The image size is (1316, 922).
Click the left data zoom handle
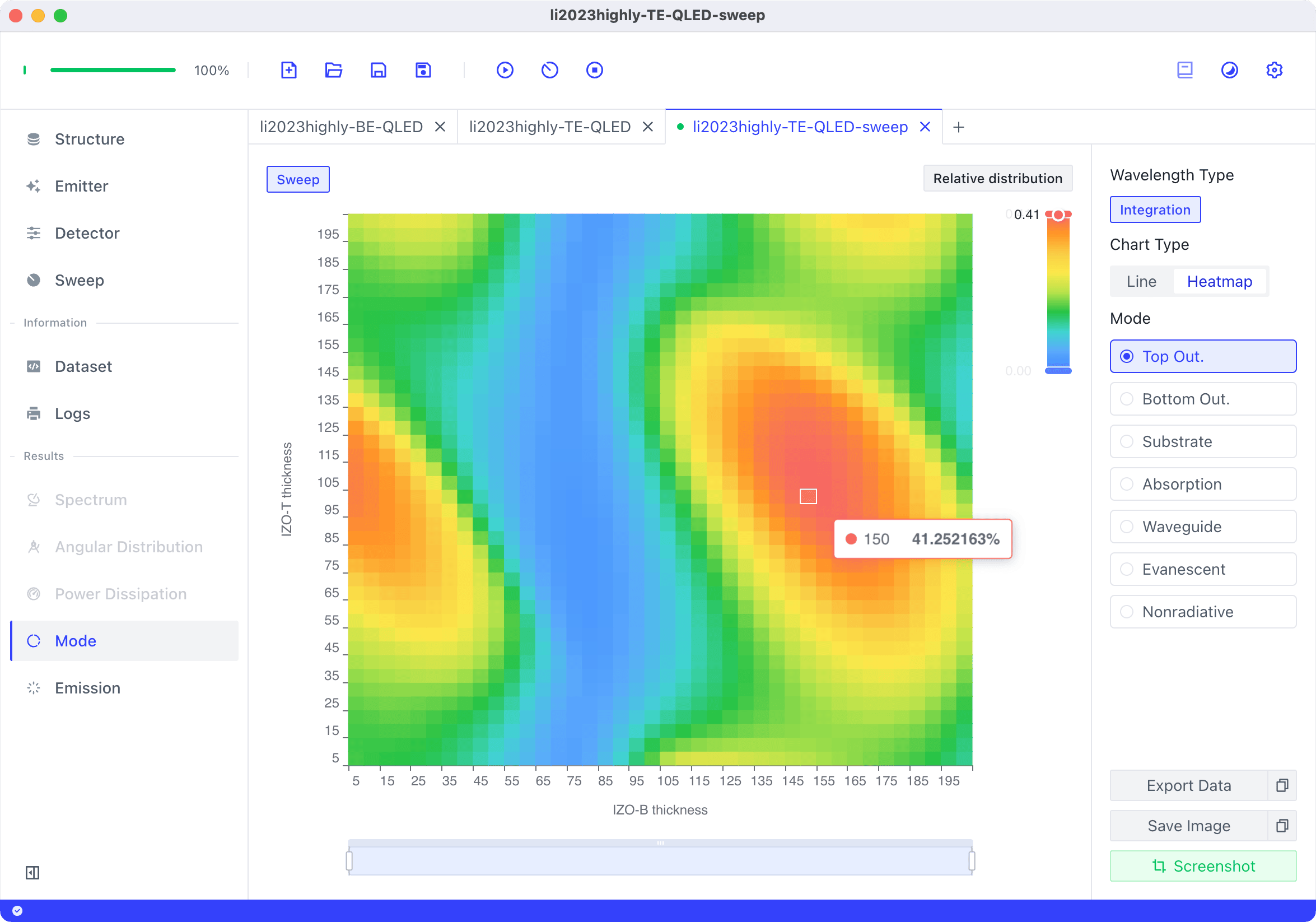(x=349, y=860)
